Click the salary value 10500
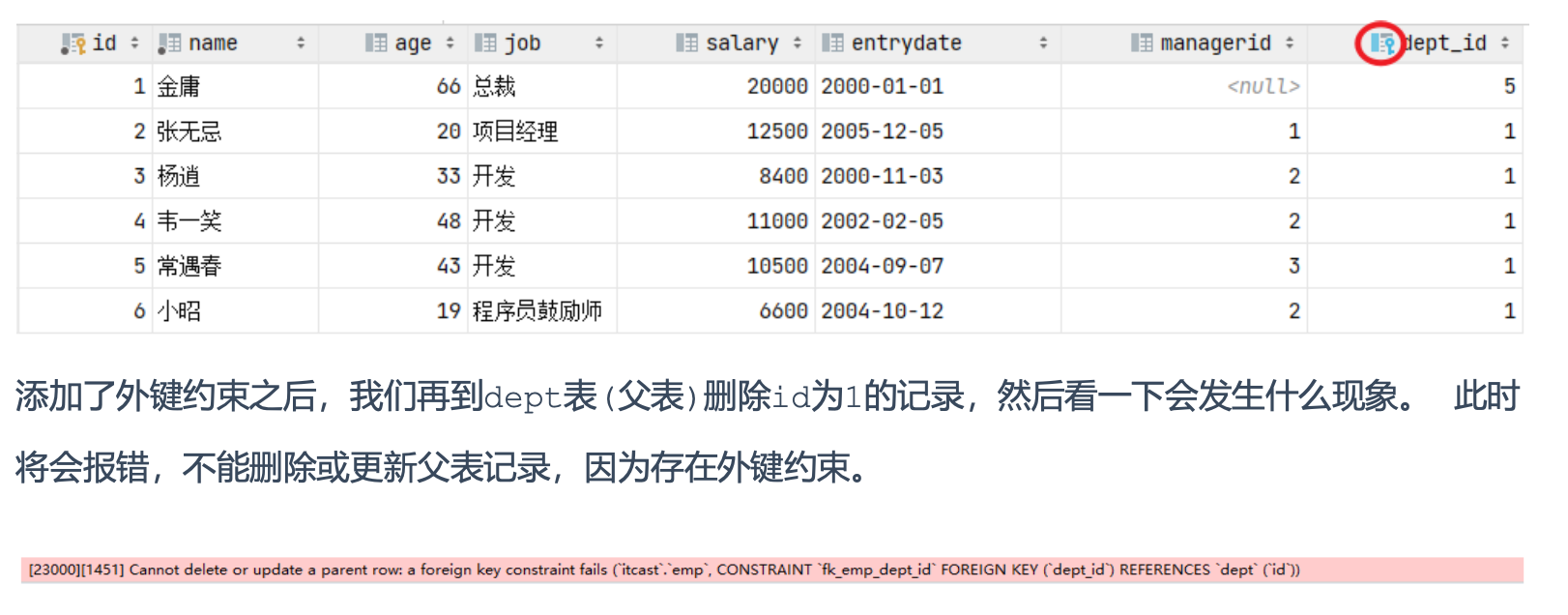 [777, 266]
